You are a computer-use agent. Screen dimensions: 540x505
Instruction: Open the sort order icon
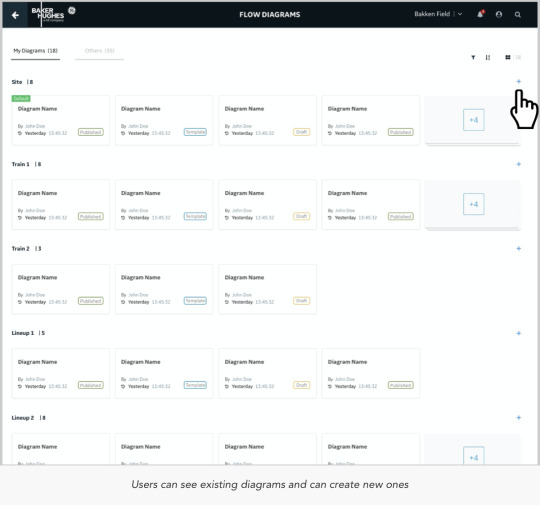click(x=488, y=58)
